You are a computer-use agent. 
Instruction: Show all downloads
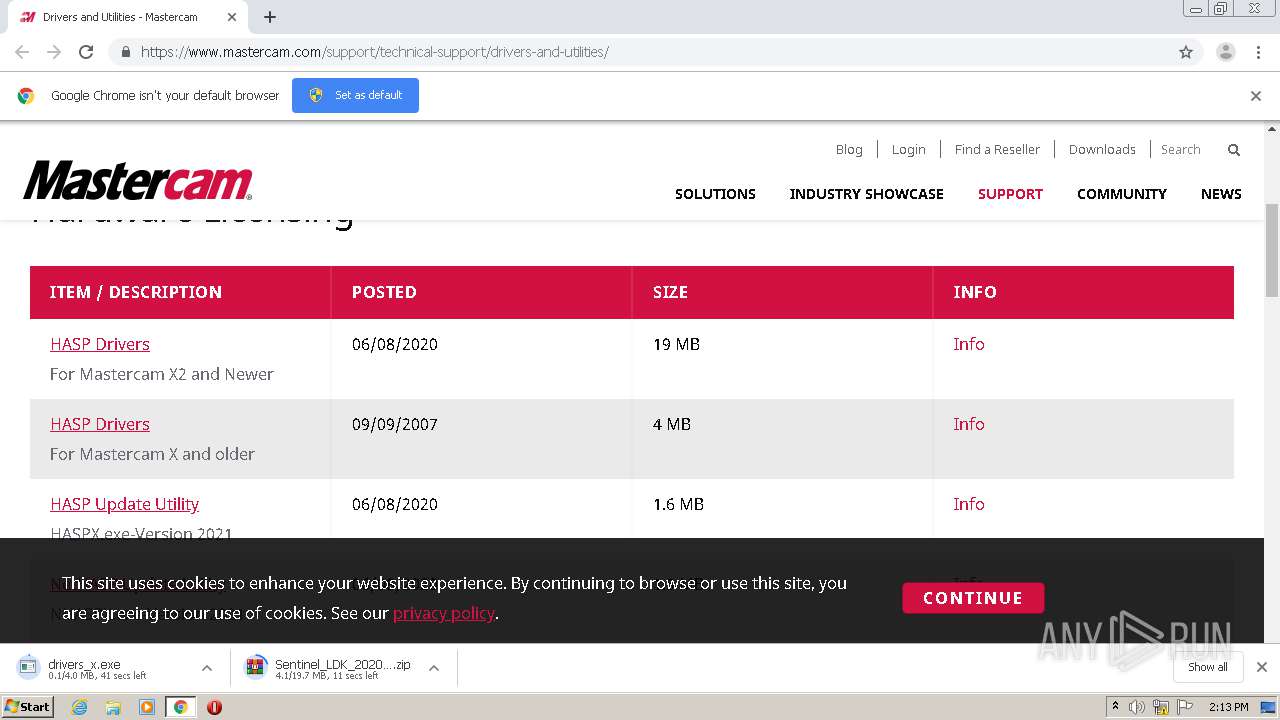[x=1208, y=667]
